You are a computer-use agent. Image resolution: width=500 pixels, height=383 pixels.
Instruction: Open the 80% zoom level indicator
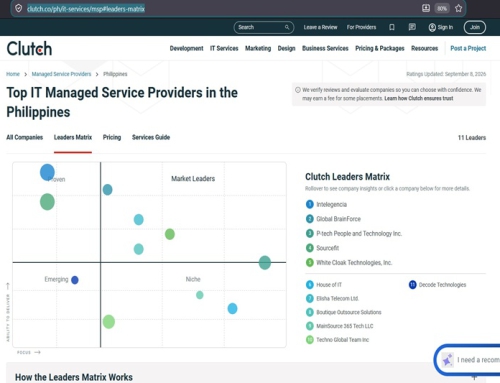[x=442, y=8]
